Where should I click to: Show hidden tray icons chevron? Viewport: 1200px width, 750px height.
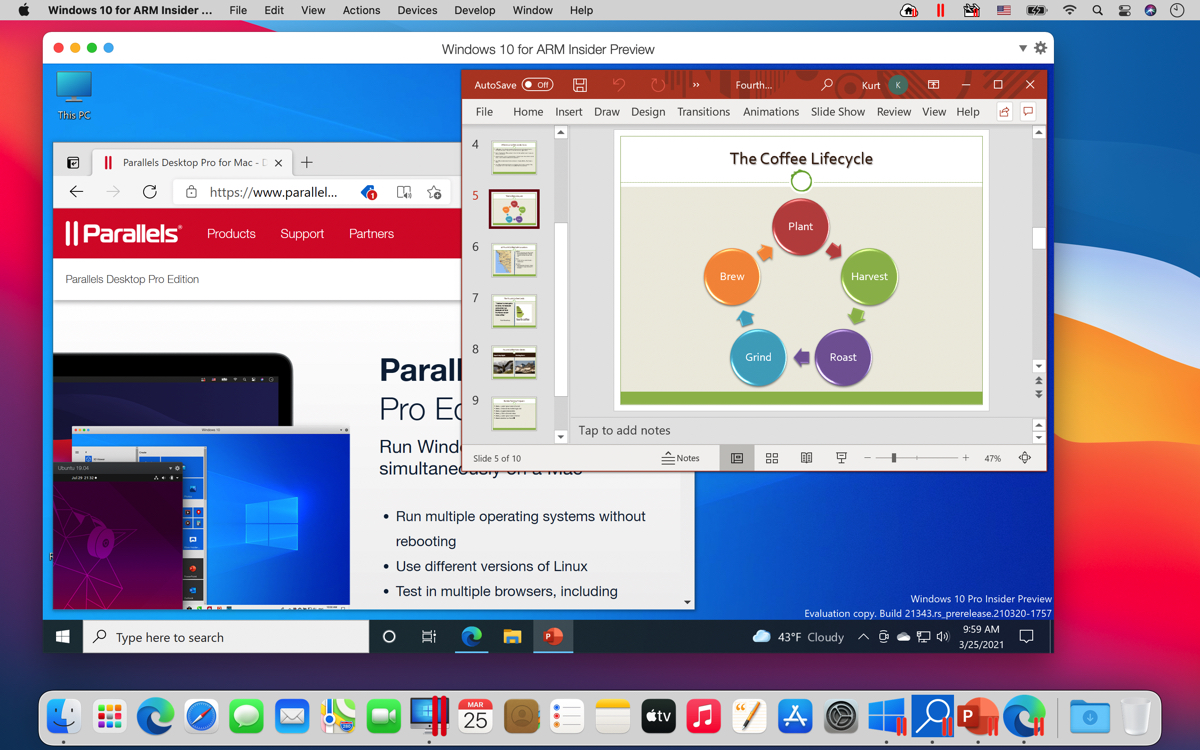tap(863, 637)
